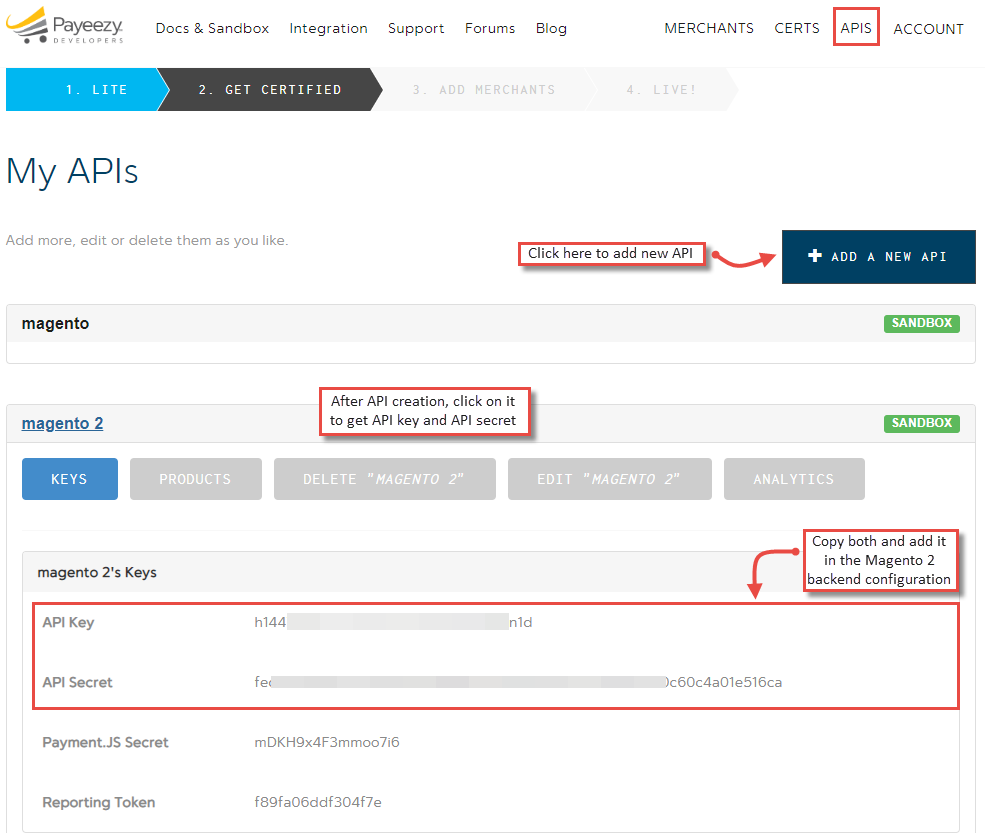Select step 3 ADD MERCHANTS

(484, 90)
